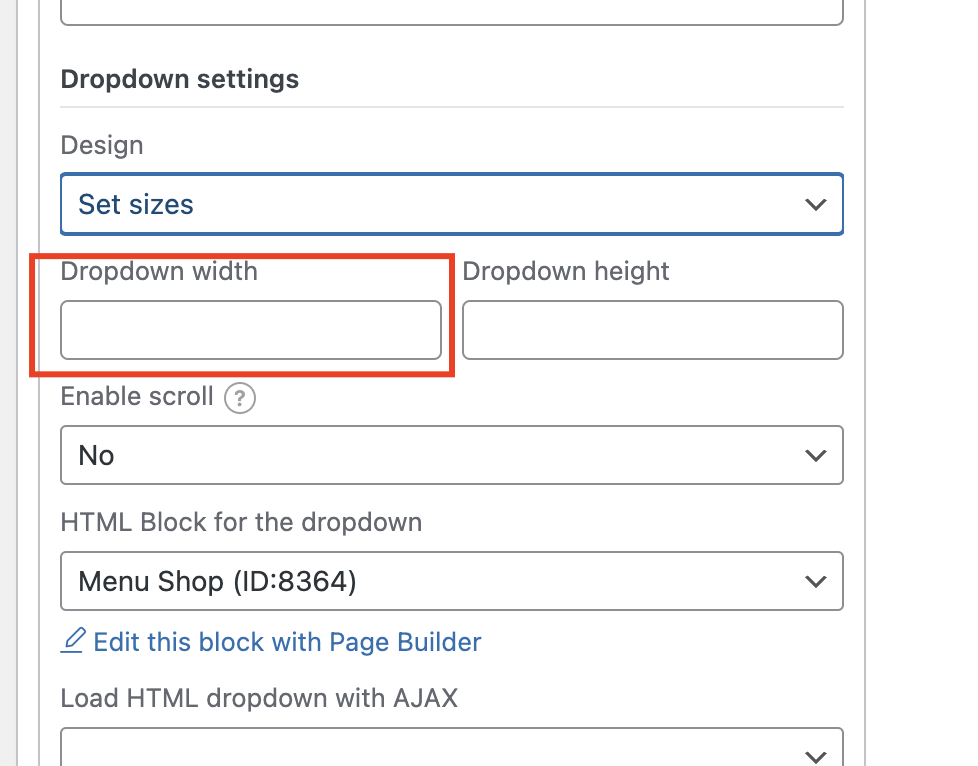Click the pencil icon beside Edit this block
This screenshot has width=978, height=766.
click(x=73, y=641)
